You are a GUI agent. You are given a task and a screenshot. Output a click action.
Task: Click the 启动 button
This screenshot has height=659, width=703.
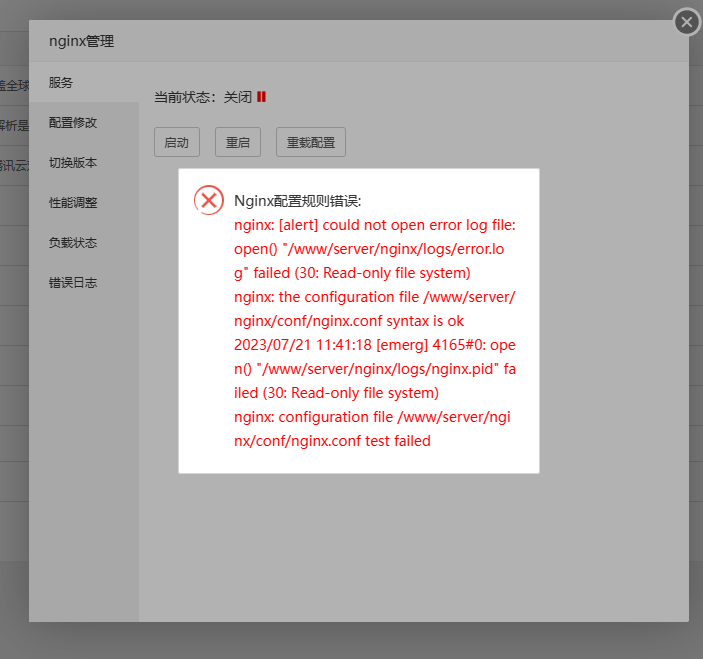click(x=177, y=142)
